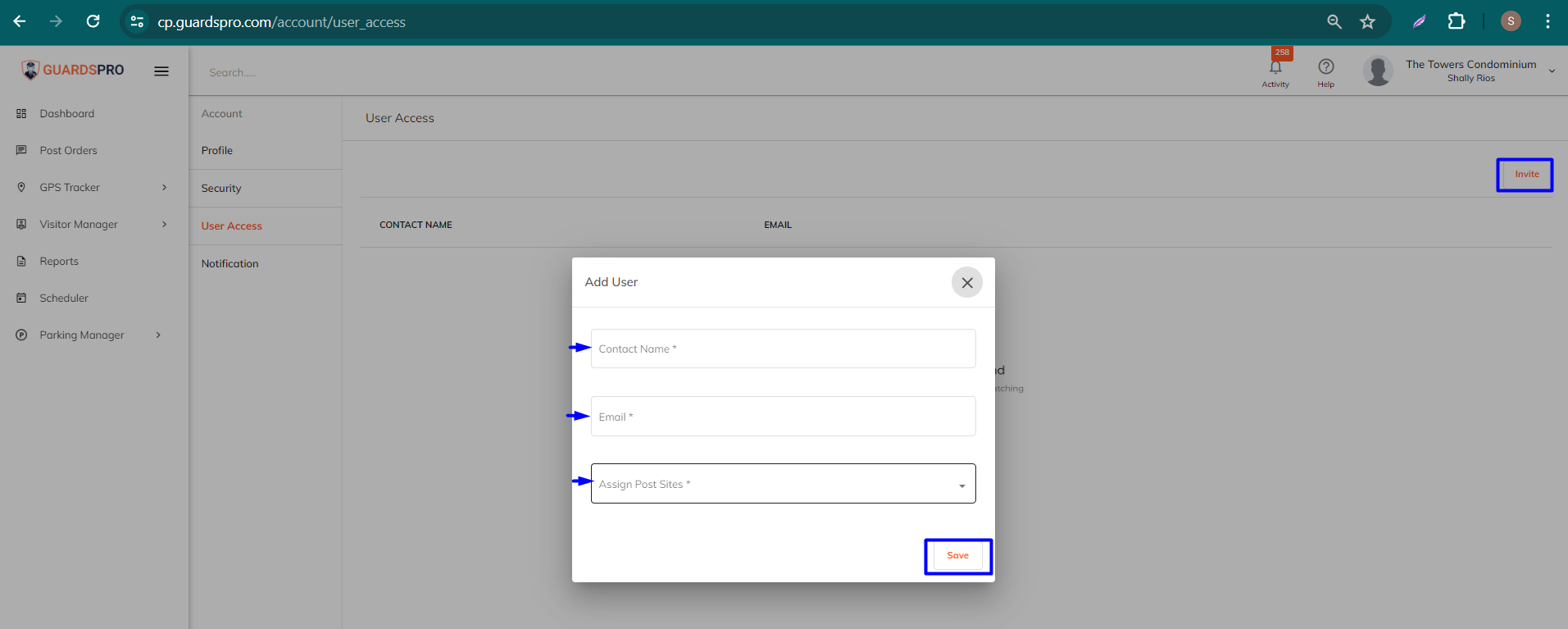The image size is (1568, 629).
Task: Open the account dropdown chevron
Action: (x=1552, y=71)
